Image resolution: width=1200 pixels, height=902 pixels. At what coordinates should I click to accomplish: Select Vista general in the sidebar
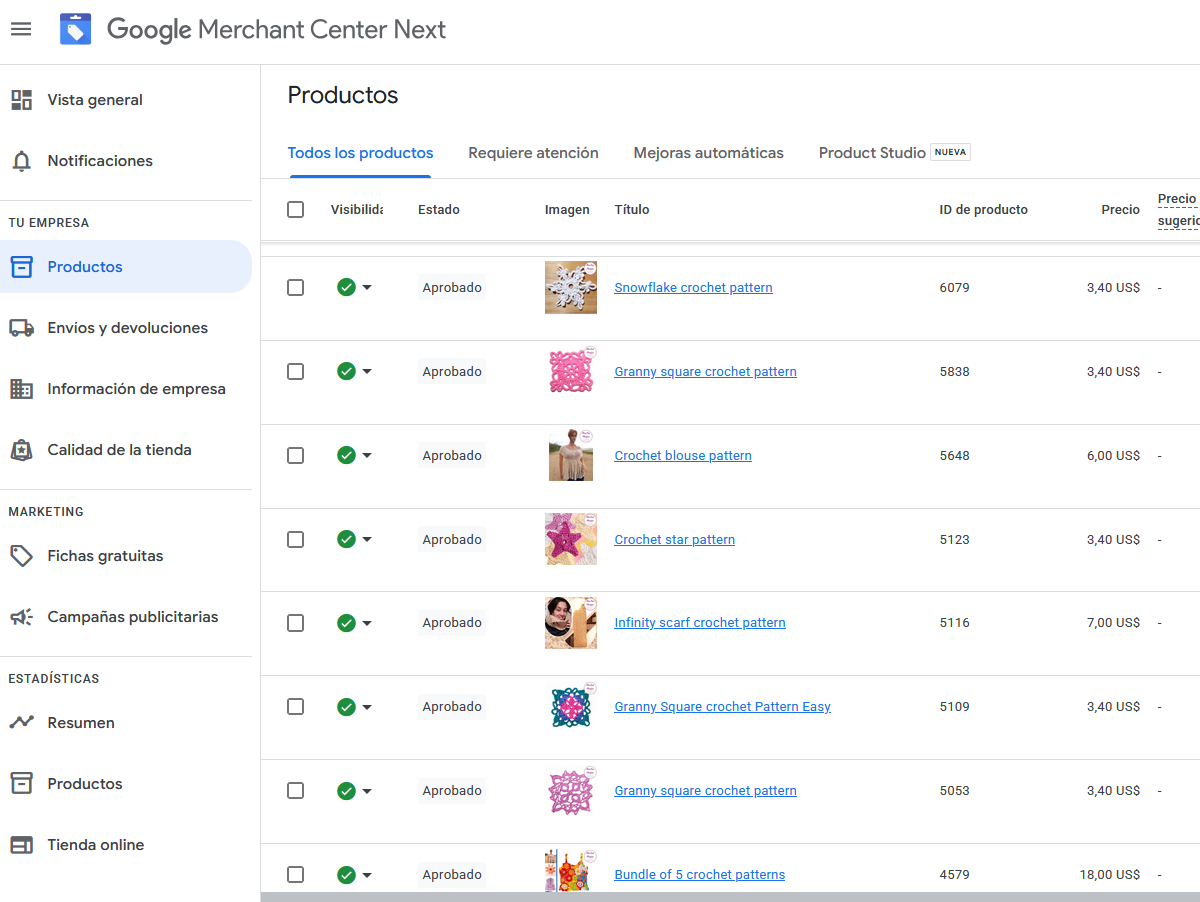point(95,99)
